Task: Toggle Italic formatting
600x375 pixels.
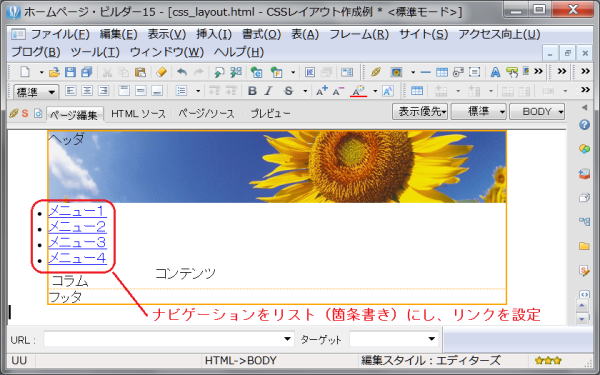Action: pyautogui.click(x=269, y=91)
